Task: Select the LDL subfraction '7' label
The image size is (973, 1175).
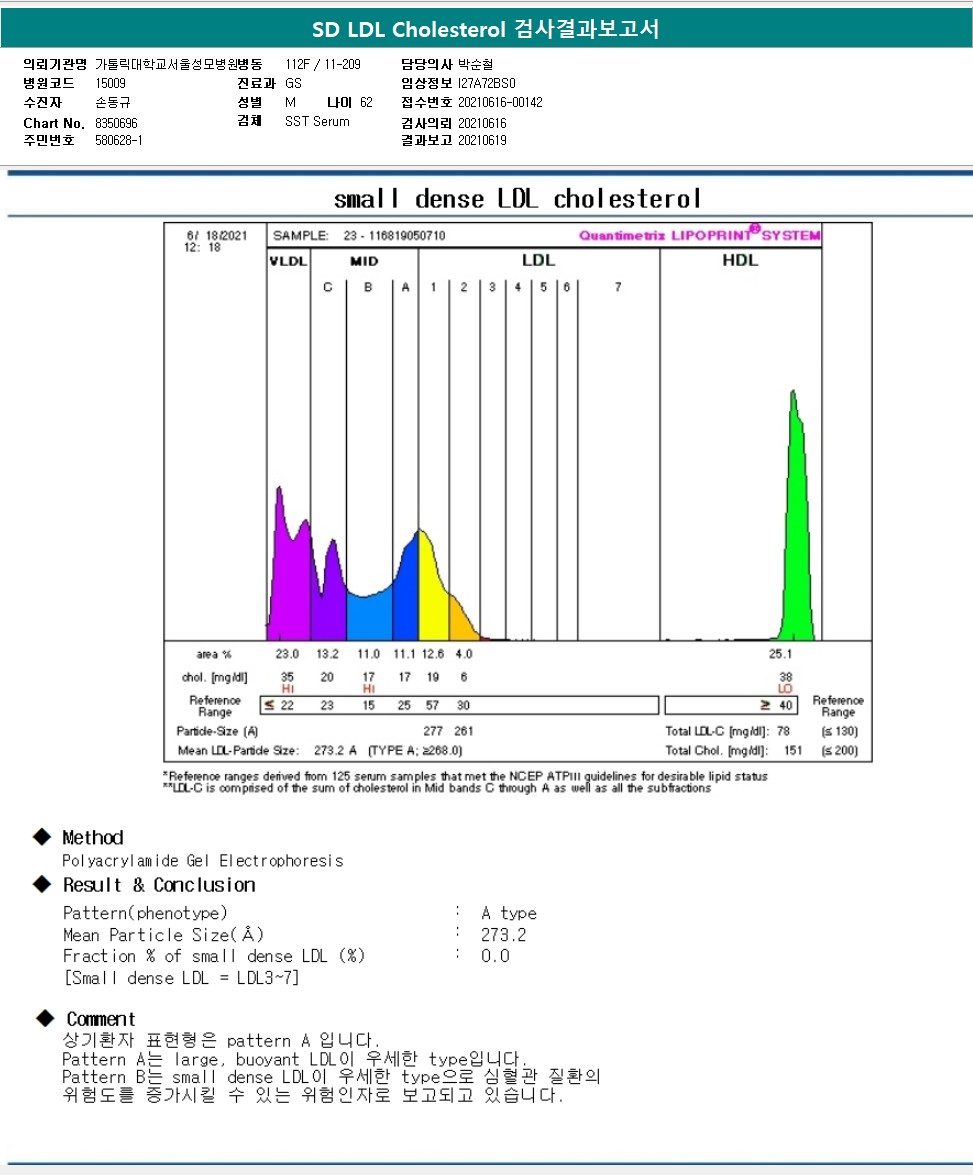Action: tap(618, 287)
